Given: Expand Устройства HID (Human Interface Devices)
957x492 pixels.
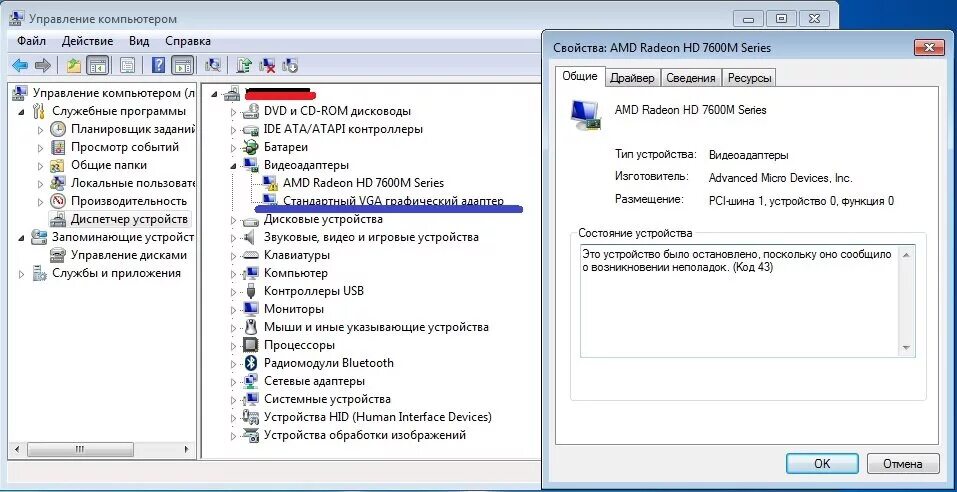Looking at the screenshot, I should 233,418.
